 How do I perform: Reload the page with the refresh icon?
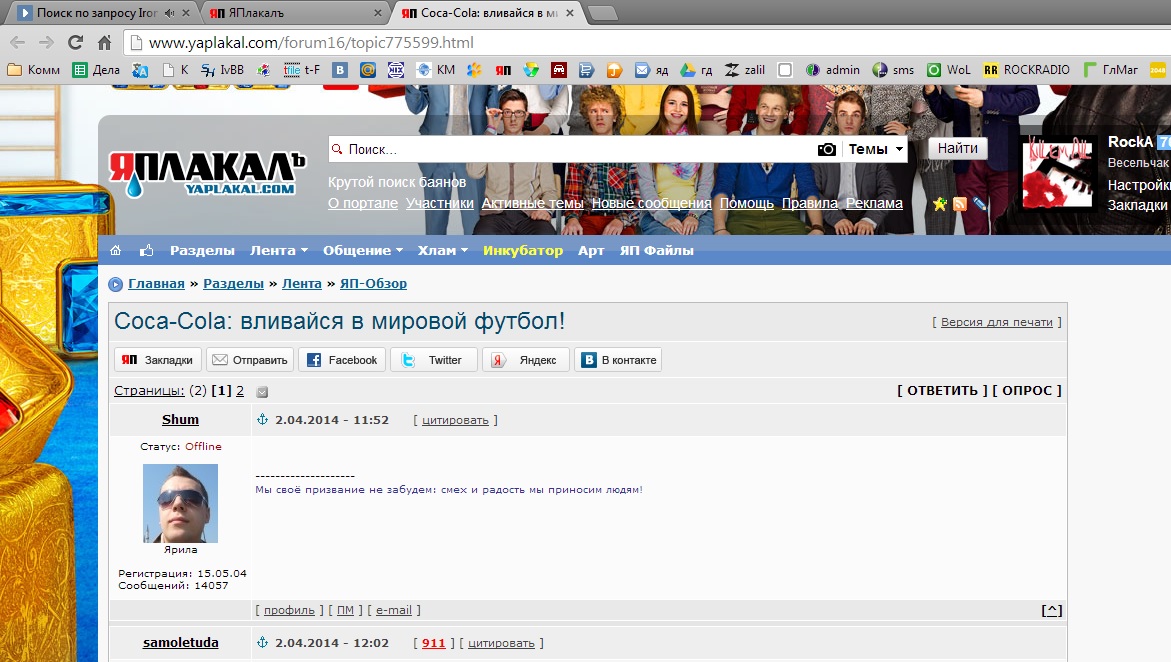(x=75, y=43)
